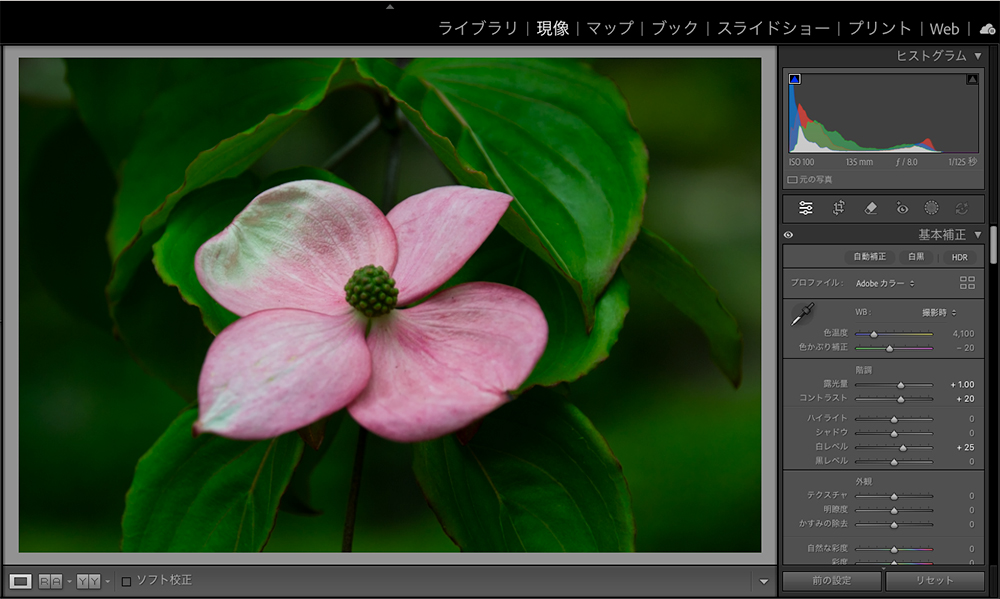
Task: Click the リセット button
Action: 934,580
